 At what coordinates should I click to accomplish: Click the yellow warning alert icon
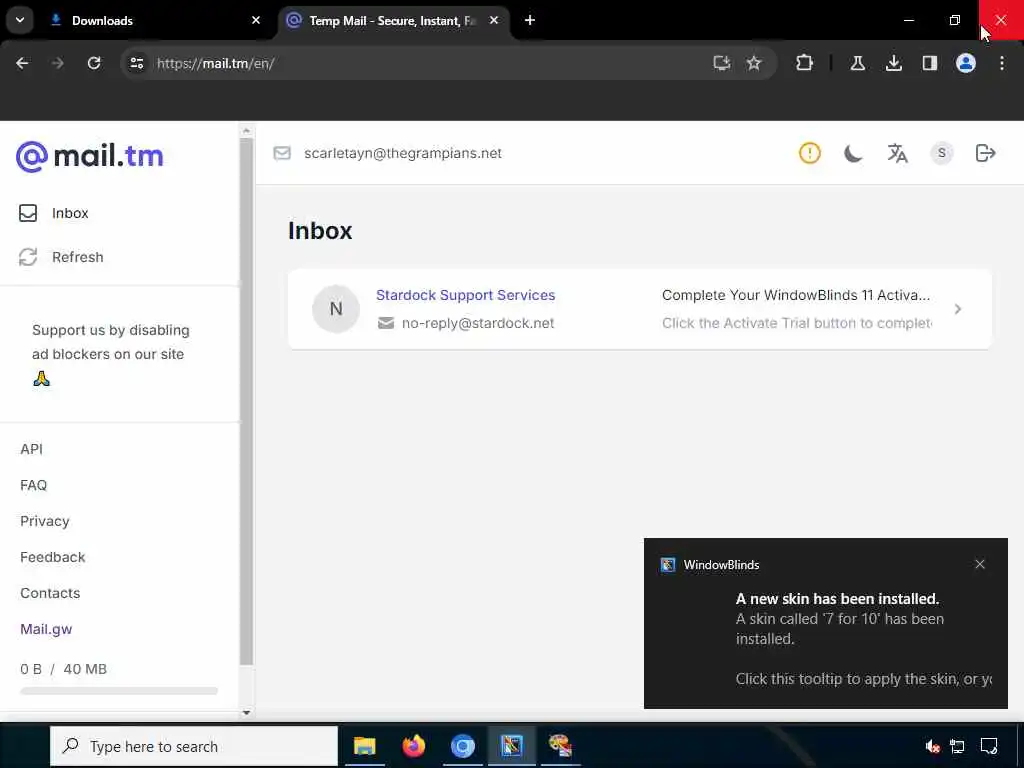click(809, 153)
